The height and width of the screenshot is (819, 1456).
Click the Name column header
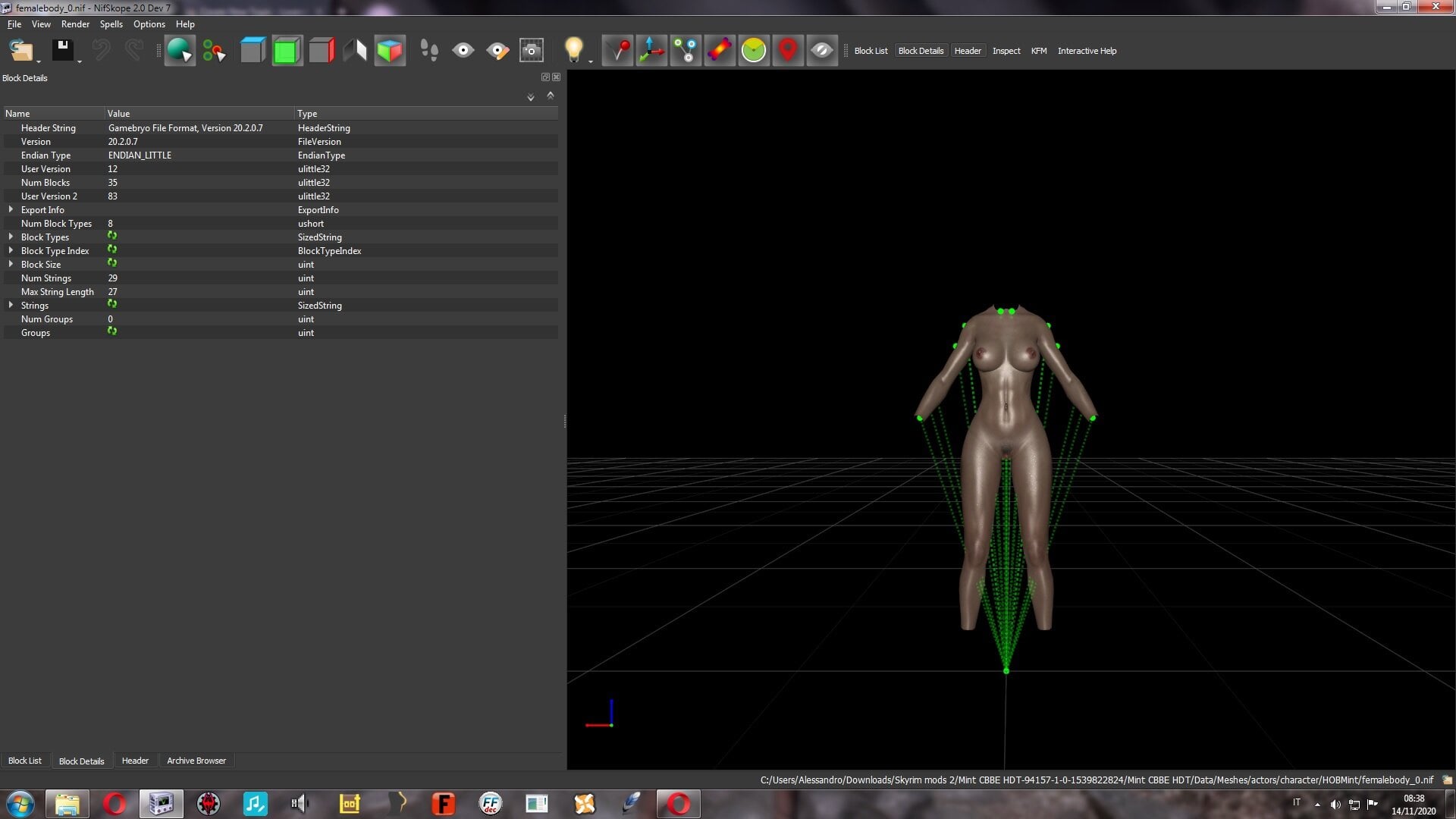coord(53,114)
